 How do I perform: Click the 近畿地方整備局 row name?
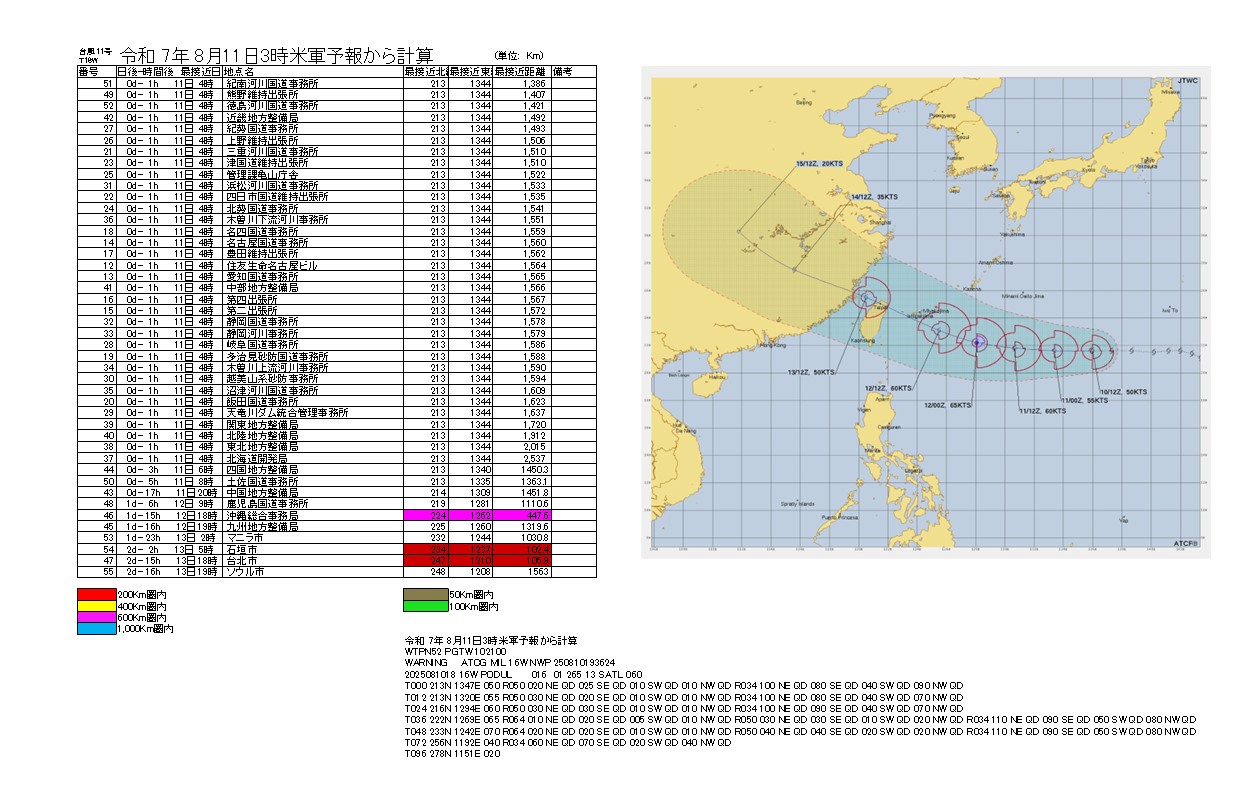click(262, 116)
